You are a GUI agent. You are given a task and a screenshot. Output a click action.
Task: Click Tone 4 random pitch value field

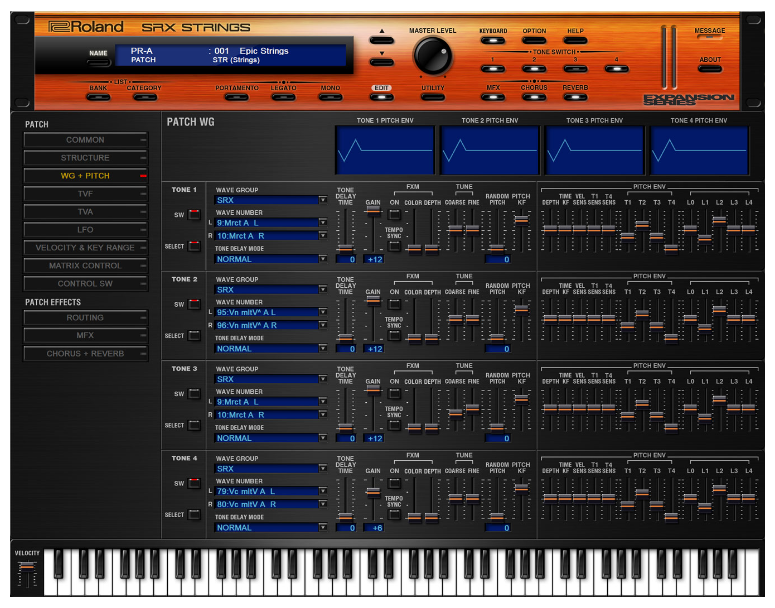(x=498, y=527)
